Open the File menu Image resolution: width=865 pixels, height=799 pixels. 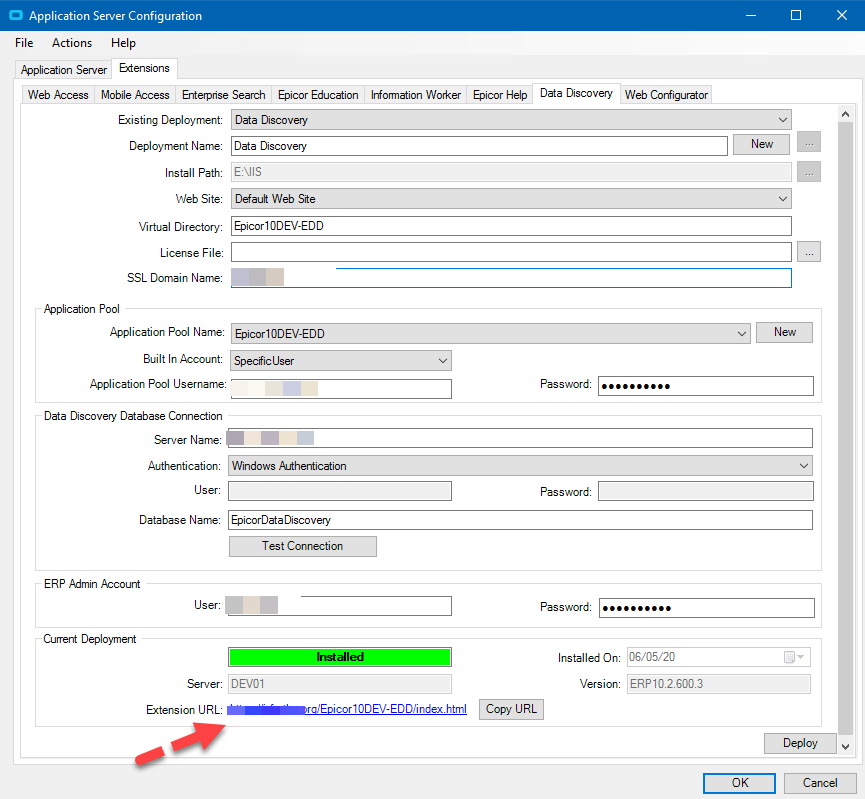(x=24, y=43)
